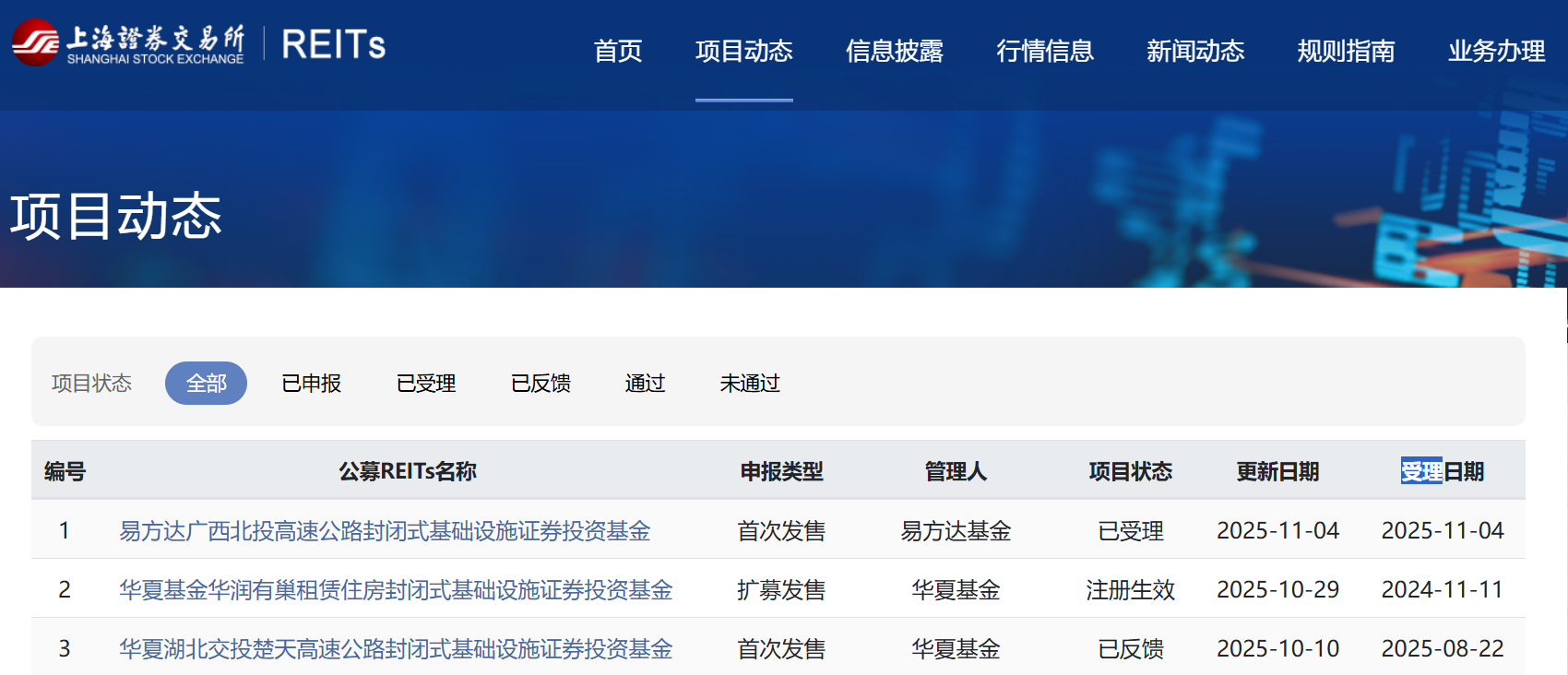Click the 编号 column header
Image resolution: width=1568 pixels, height=675 pixels.
tap(65, 471)
